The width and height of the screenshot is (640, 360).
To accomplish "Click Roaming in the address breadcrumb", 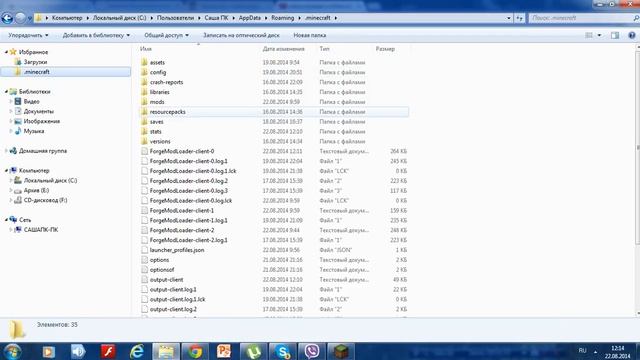I will click(282, 18).
